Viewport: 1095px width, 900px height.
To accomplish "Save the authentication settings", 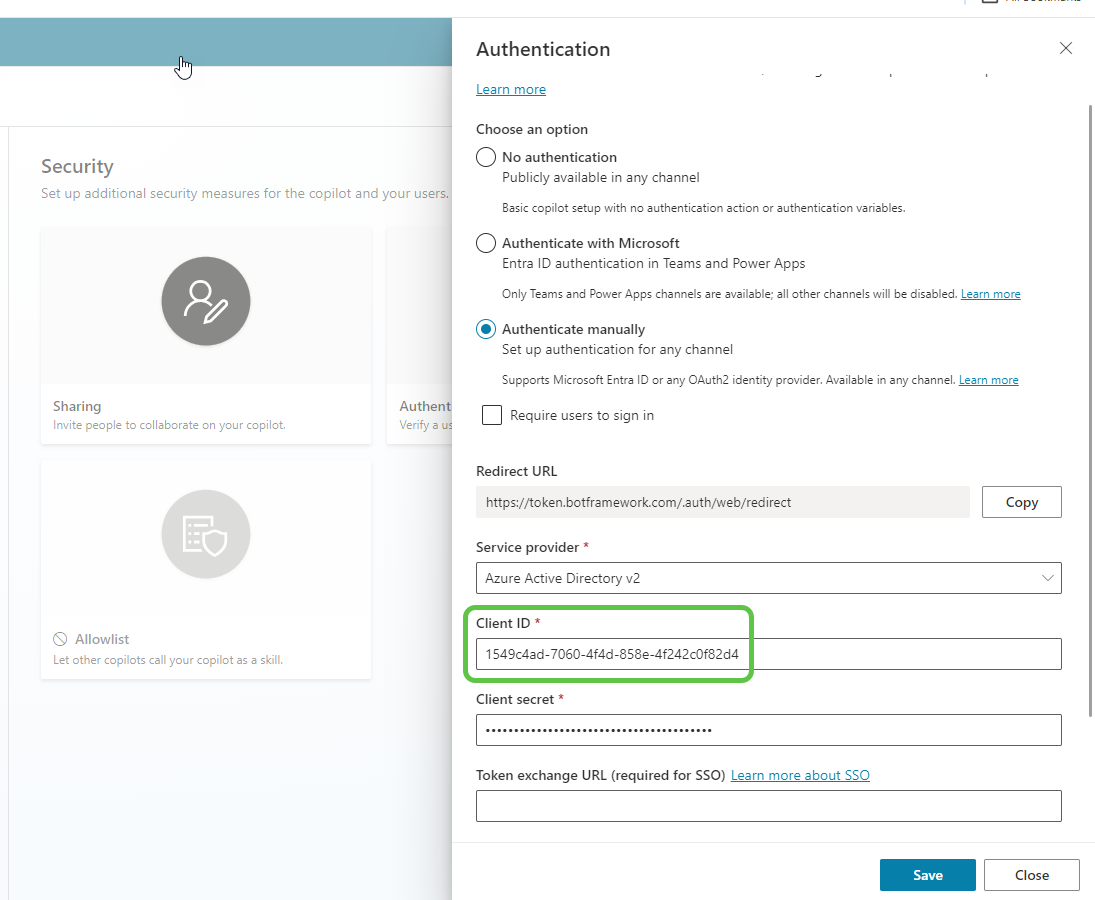I will (x=927, y=874).
